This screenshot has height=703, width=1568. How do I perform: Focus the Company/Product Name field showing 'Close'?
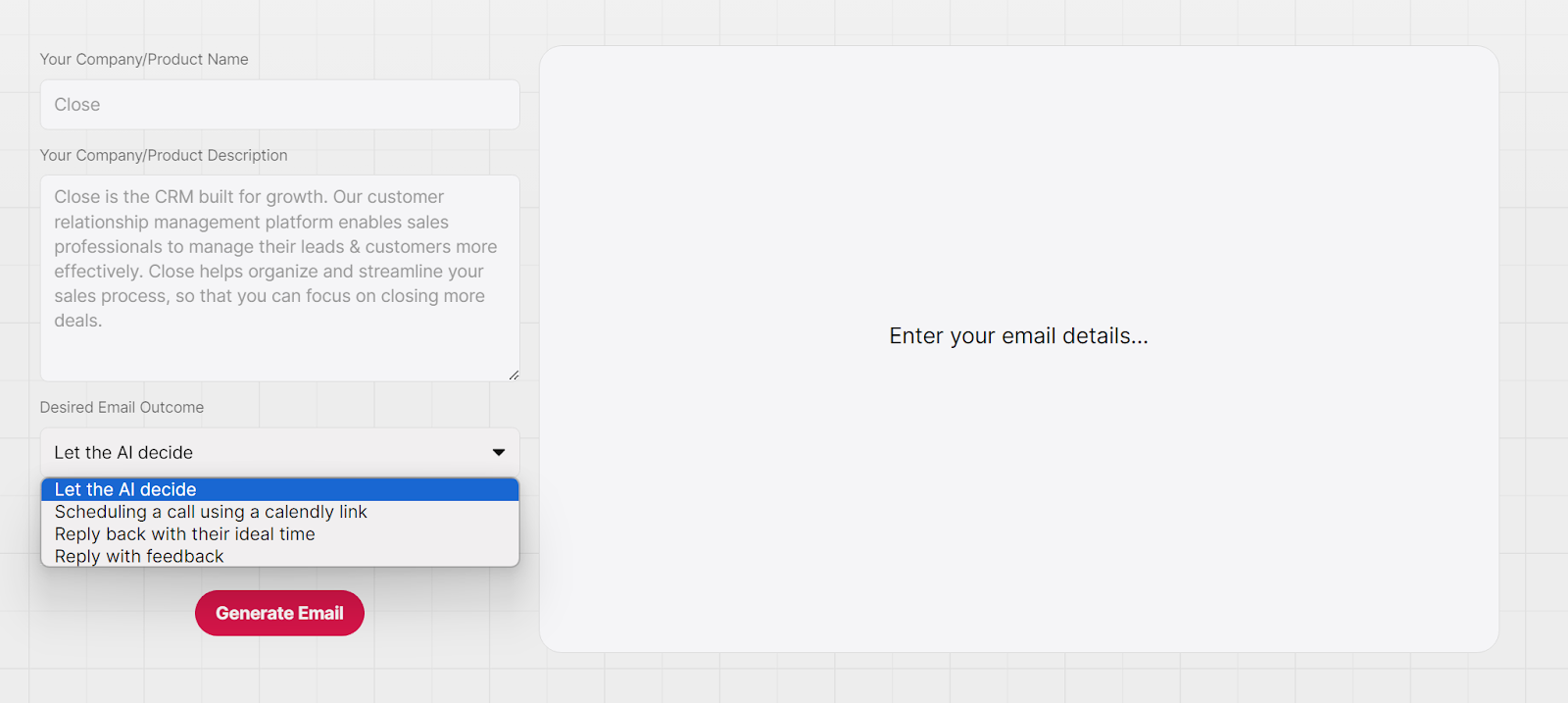pyautogui.click(x=279, y=105)
